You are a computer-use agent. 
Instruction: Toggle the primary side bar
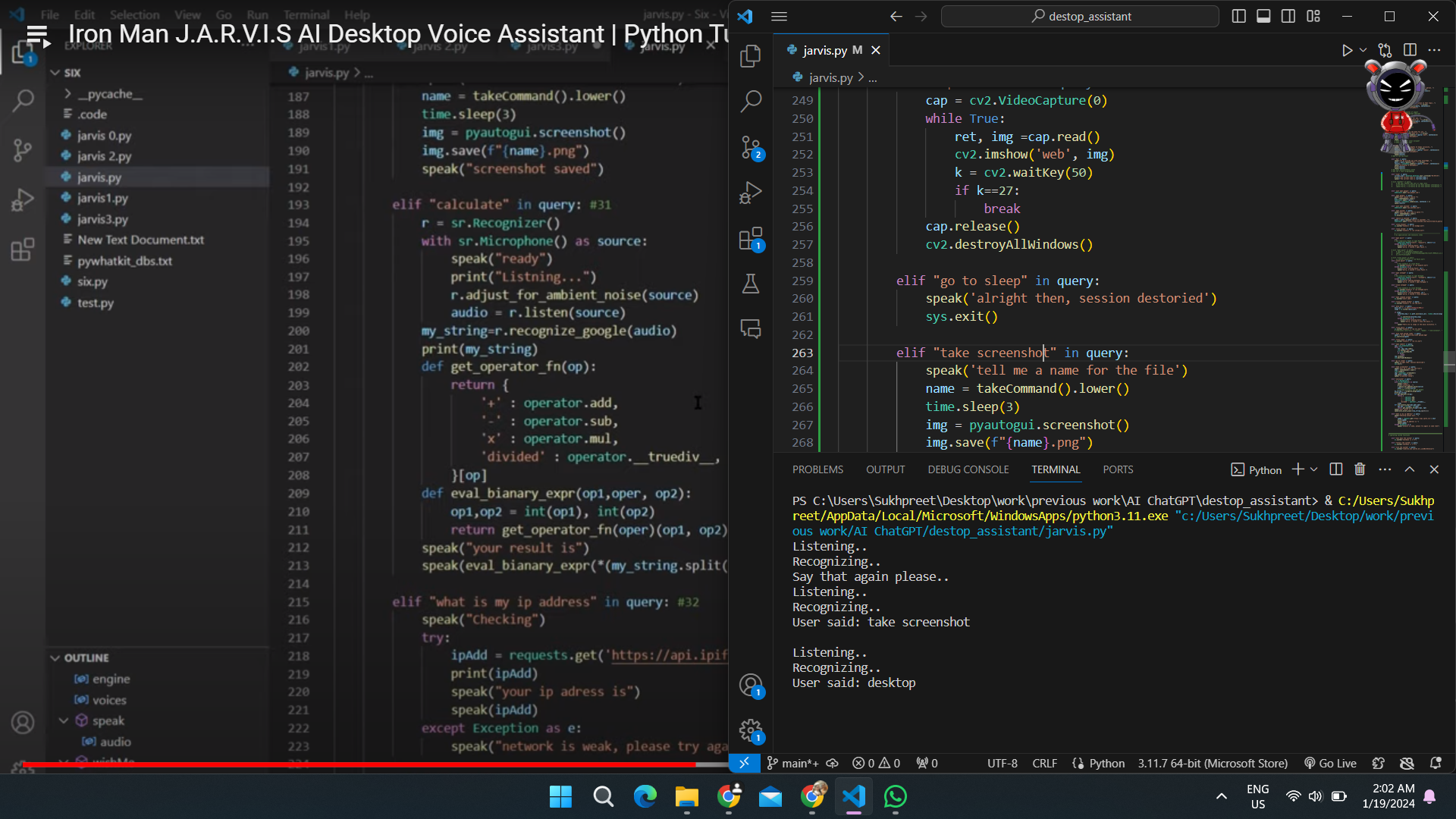point(1239,16)
